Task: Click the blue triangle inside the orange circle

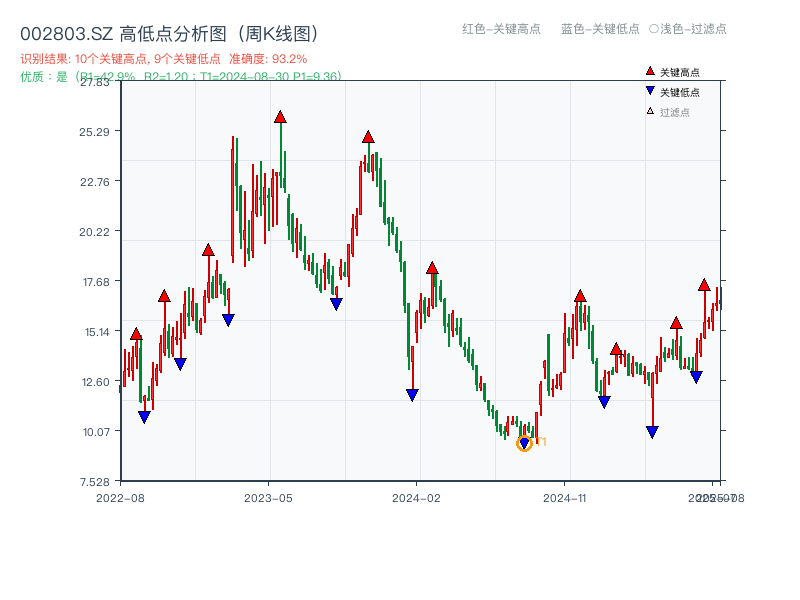Action: tap(524, 443)
